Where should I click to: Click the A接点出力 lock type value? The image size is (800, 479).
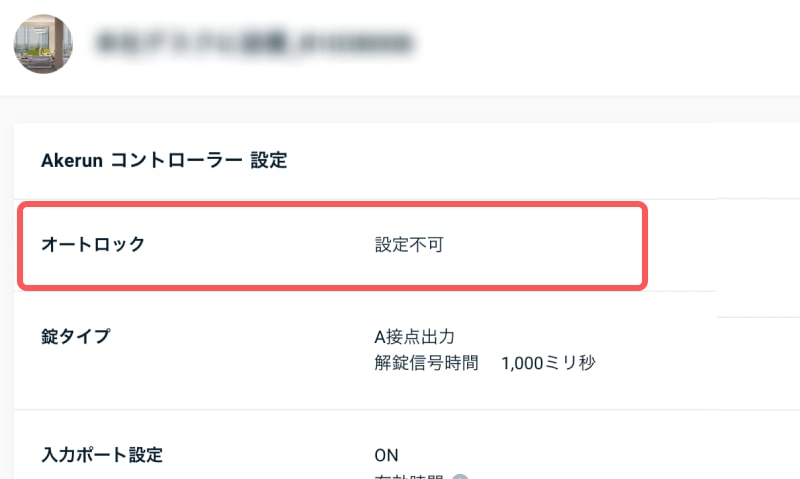[415, 336]
